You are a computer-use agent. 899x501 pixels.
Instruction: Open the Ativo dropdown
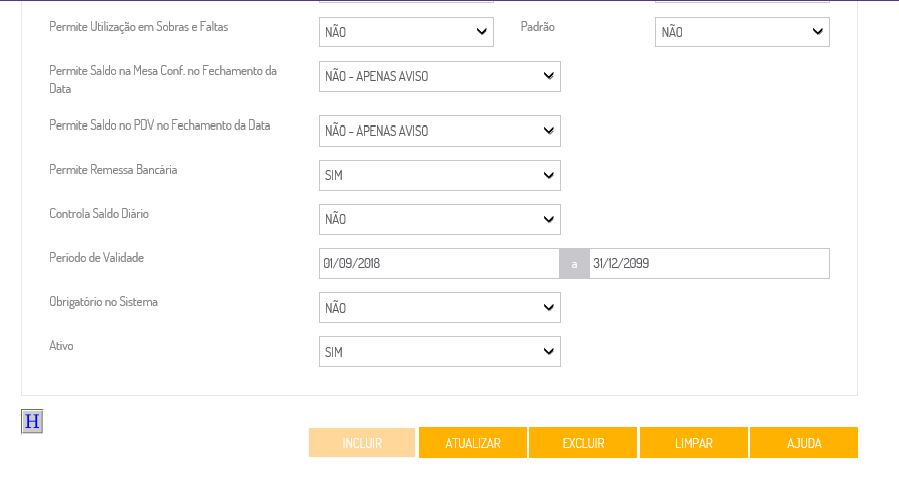(439, 352)
